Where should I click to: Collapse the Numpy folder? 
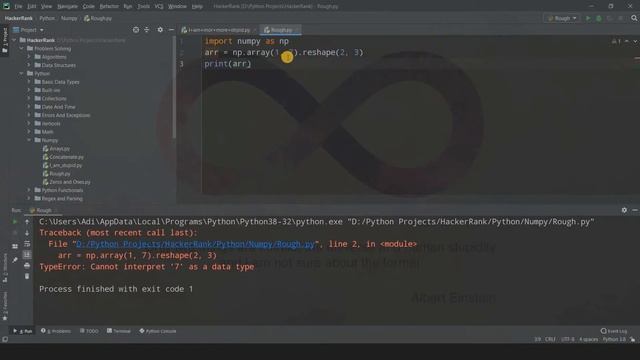pyautogui.click(x=29, y=140)
